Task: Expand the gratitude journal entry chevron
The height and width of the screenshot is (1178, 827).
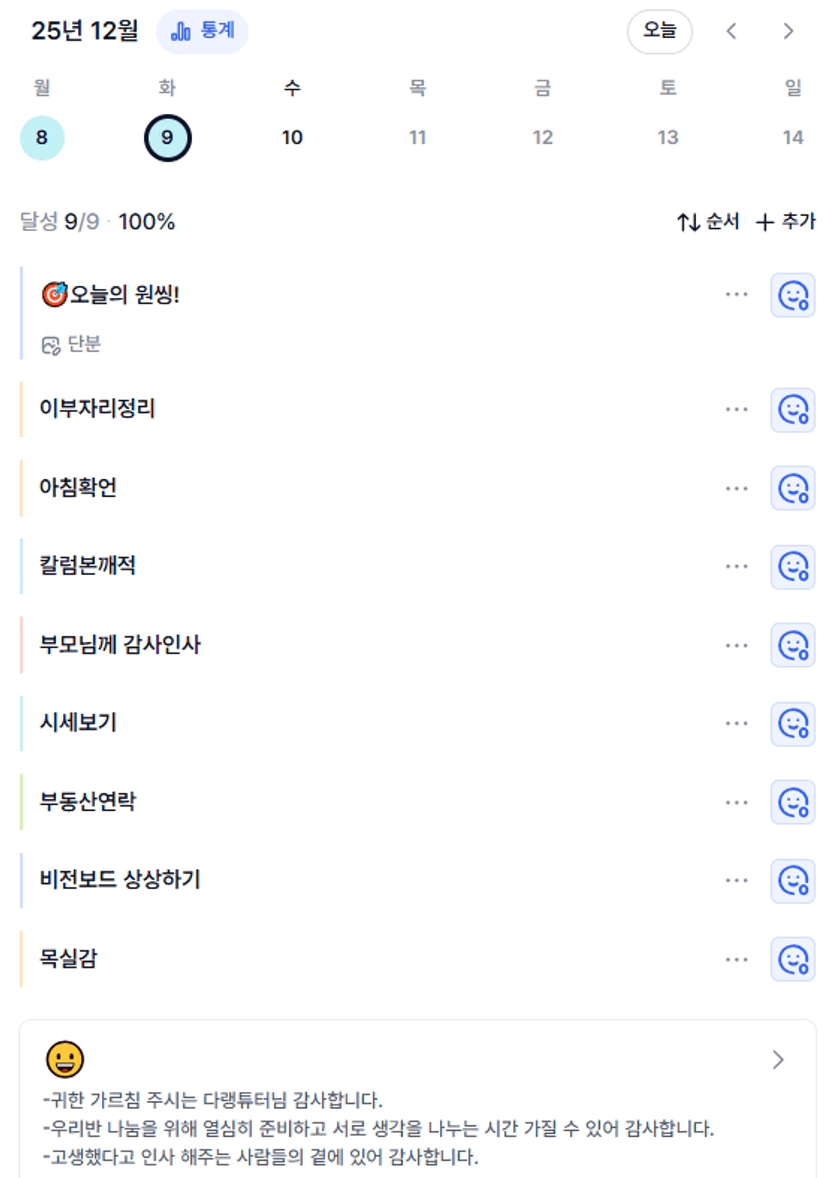Action: point(779,1060)
